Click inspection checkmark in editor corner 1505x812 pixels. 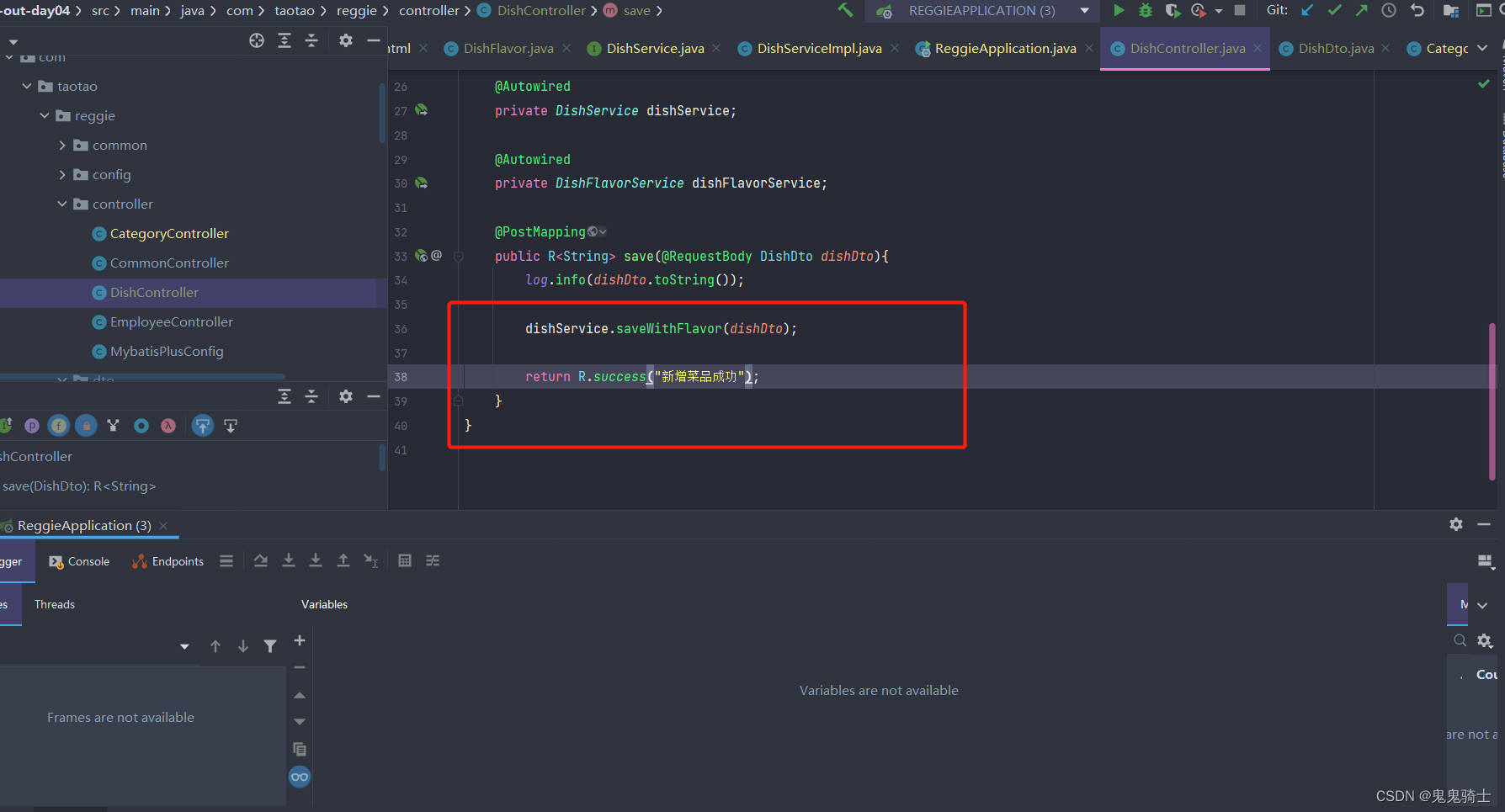[1484, 84]
